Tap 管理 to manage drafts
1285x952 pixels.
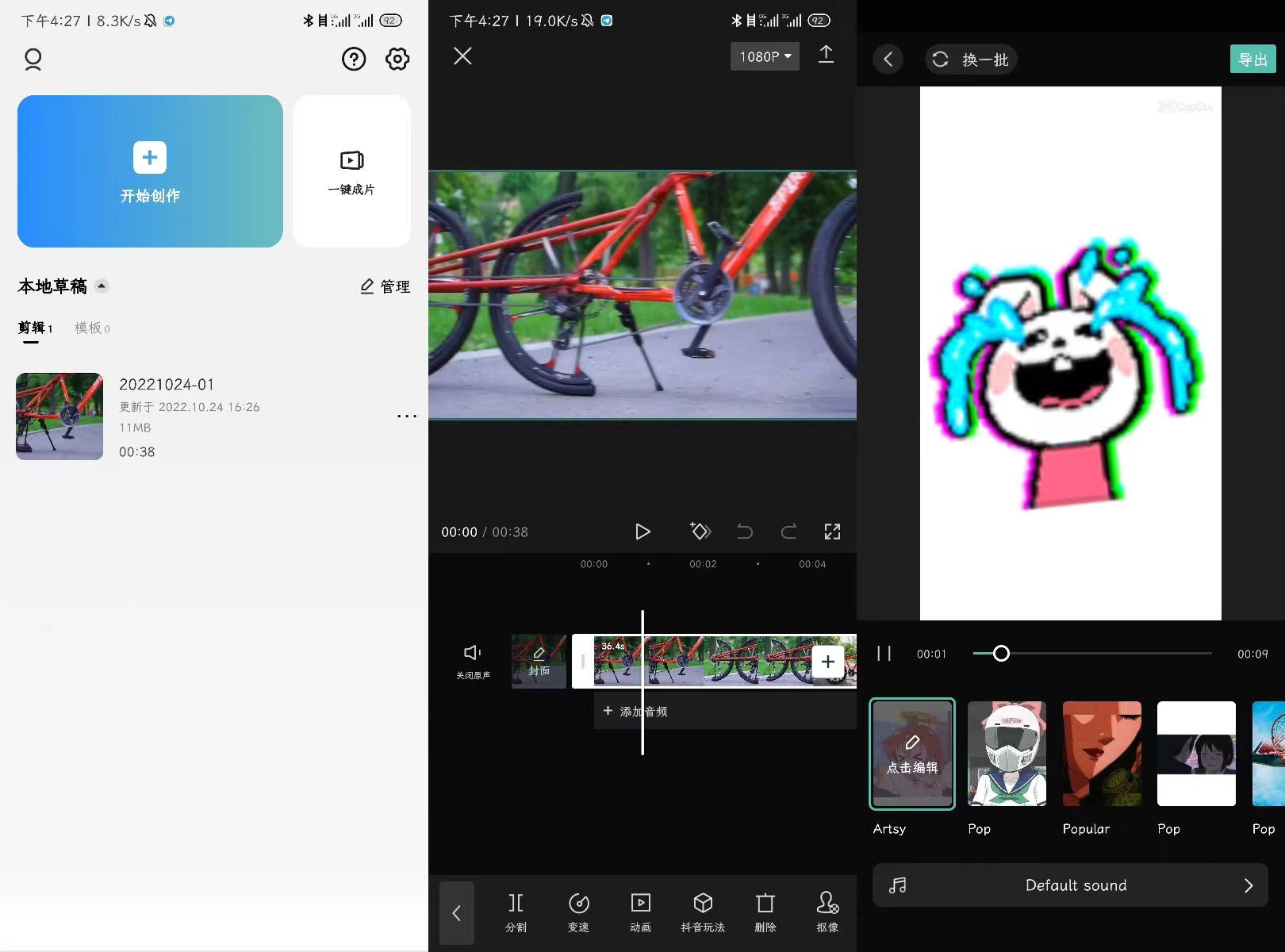tap(385, 286)
